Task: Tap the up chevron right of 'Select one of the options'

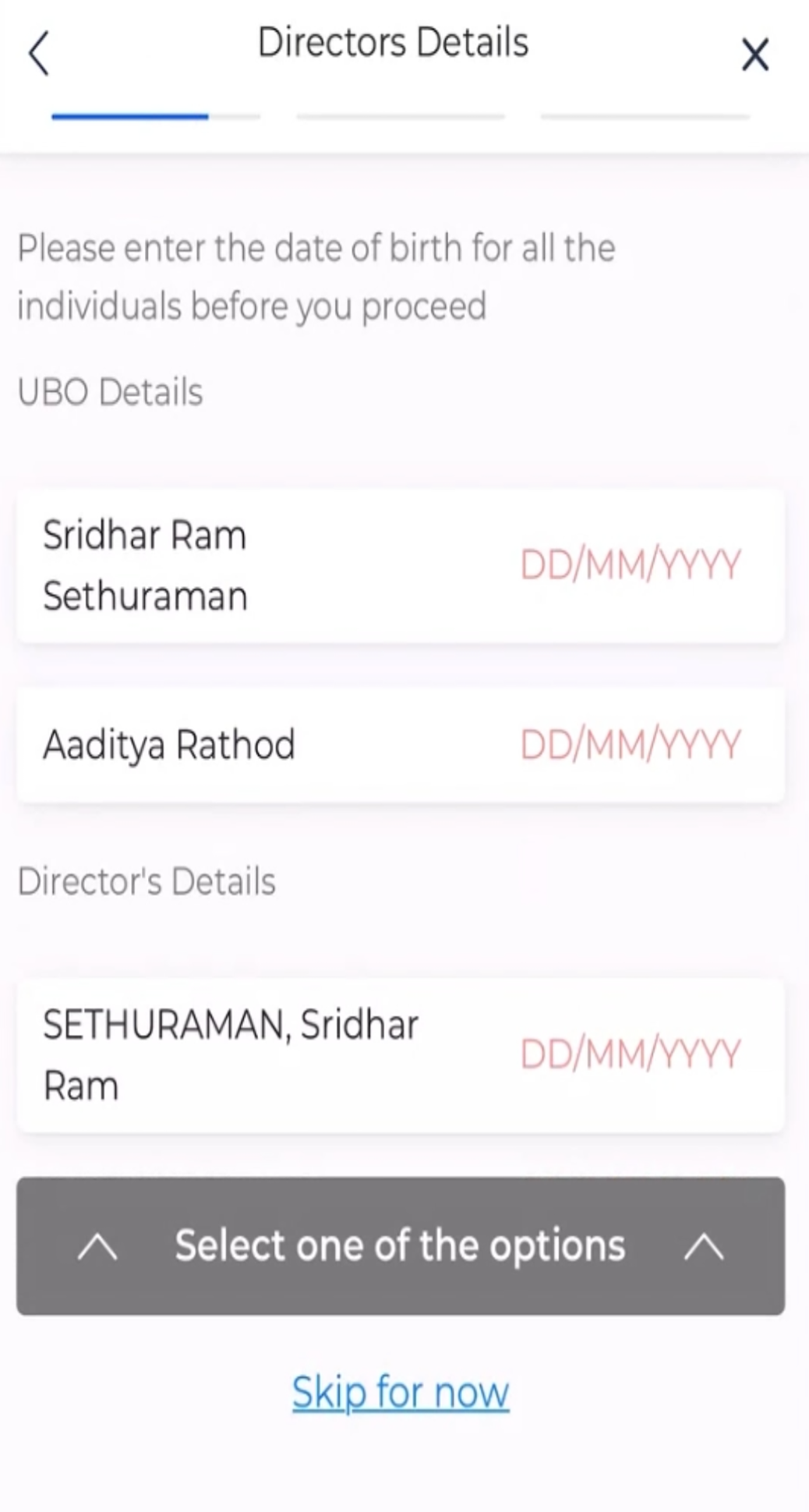Action: pos(704,1247)
